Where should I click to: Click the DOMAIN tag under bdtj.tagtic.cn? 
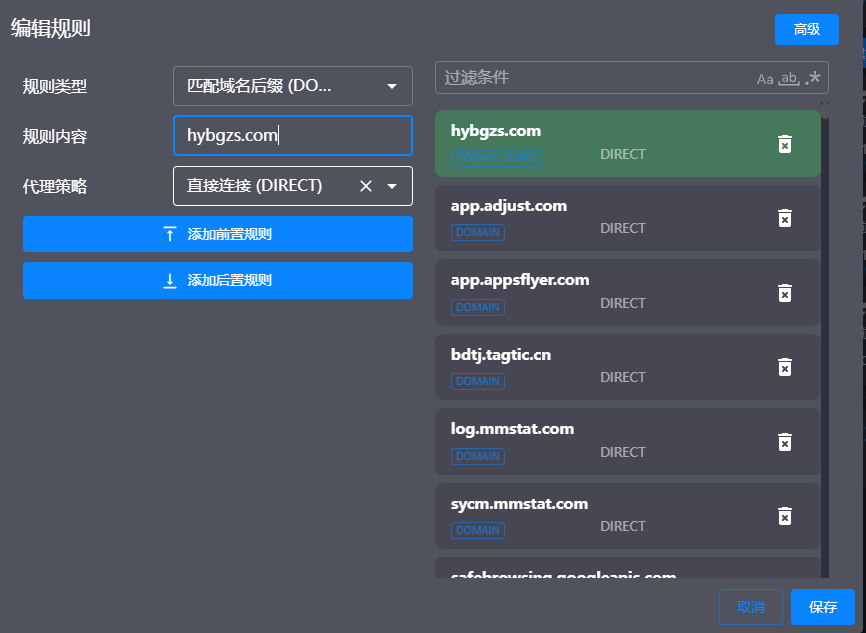click(x=478, y=381)
